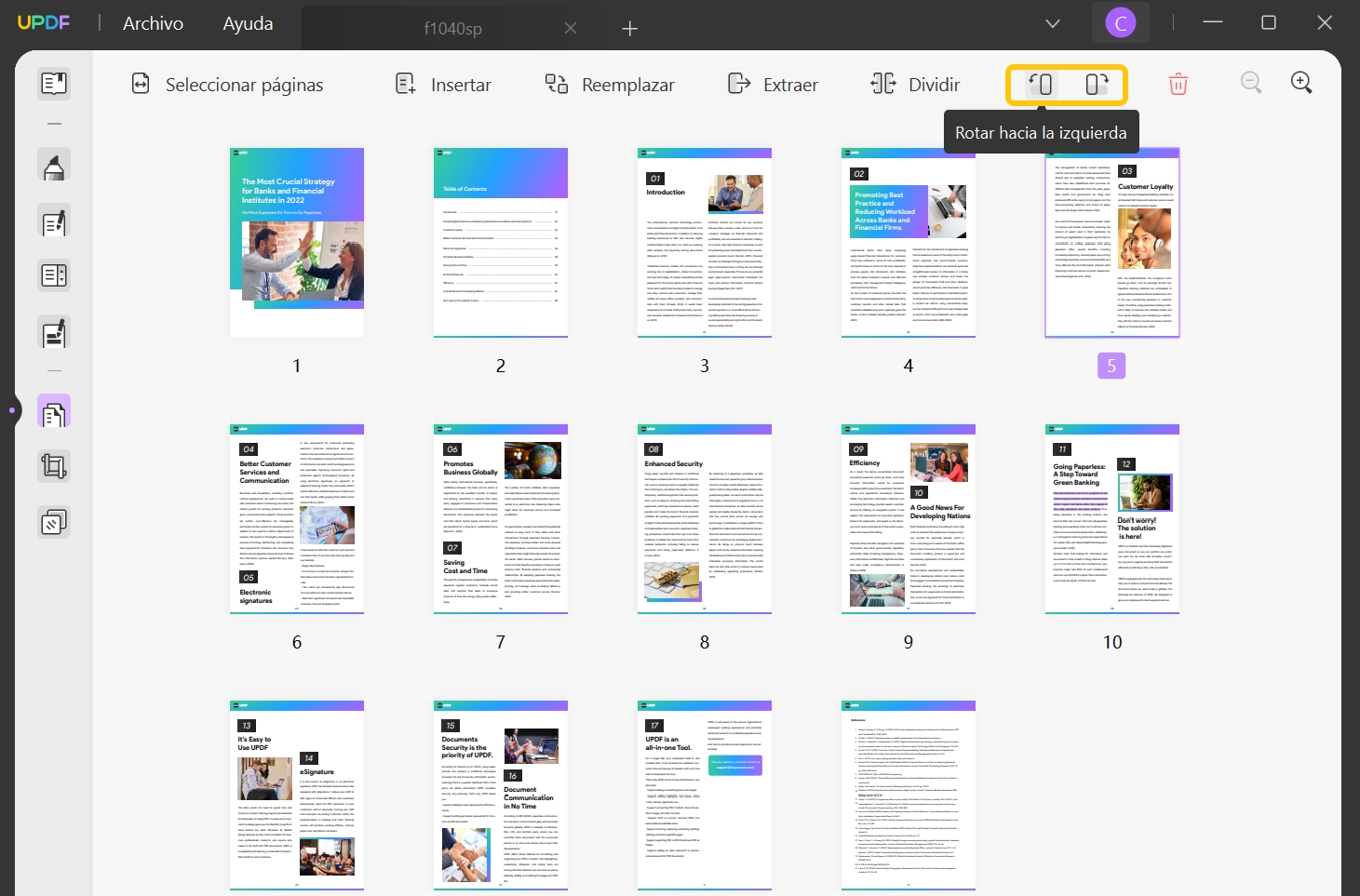
Task: Select the Organize Pages sidebar icon
Action: click(x=54, y=411)
